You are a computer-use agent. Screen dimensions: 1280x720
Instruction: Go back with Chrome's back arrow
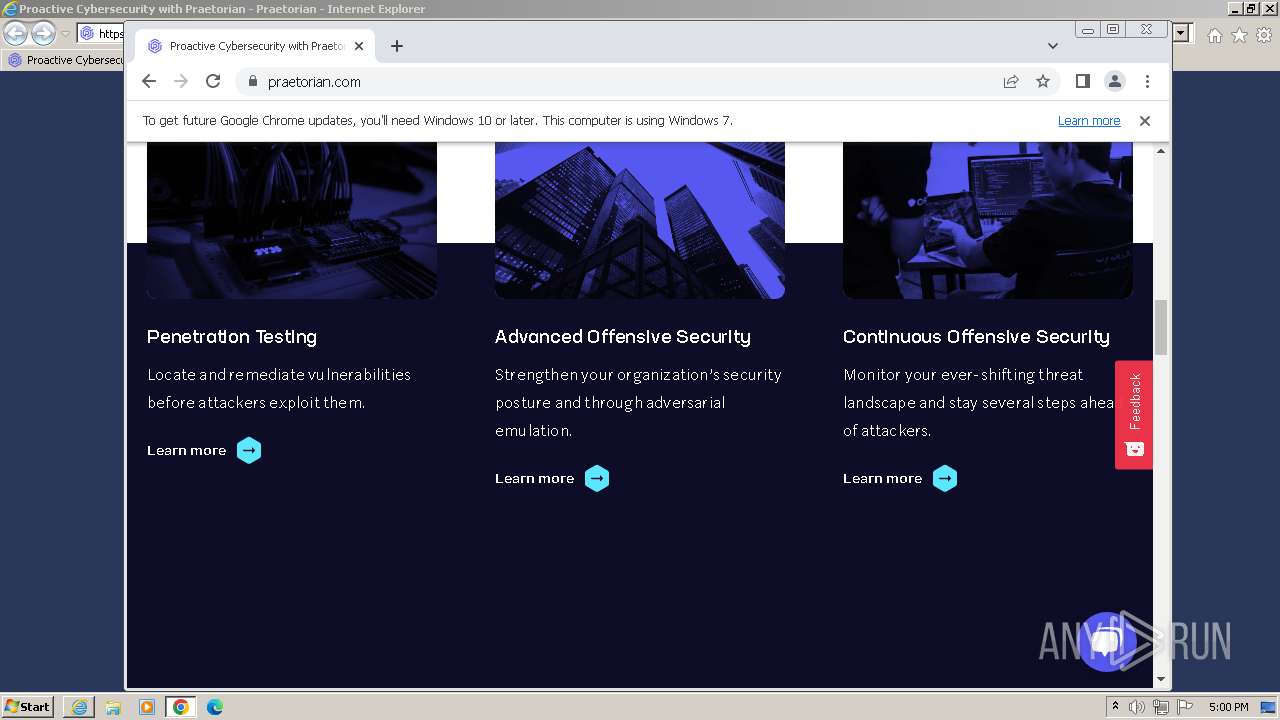[149, 82]
